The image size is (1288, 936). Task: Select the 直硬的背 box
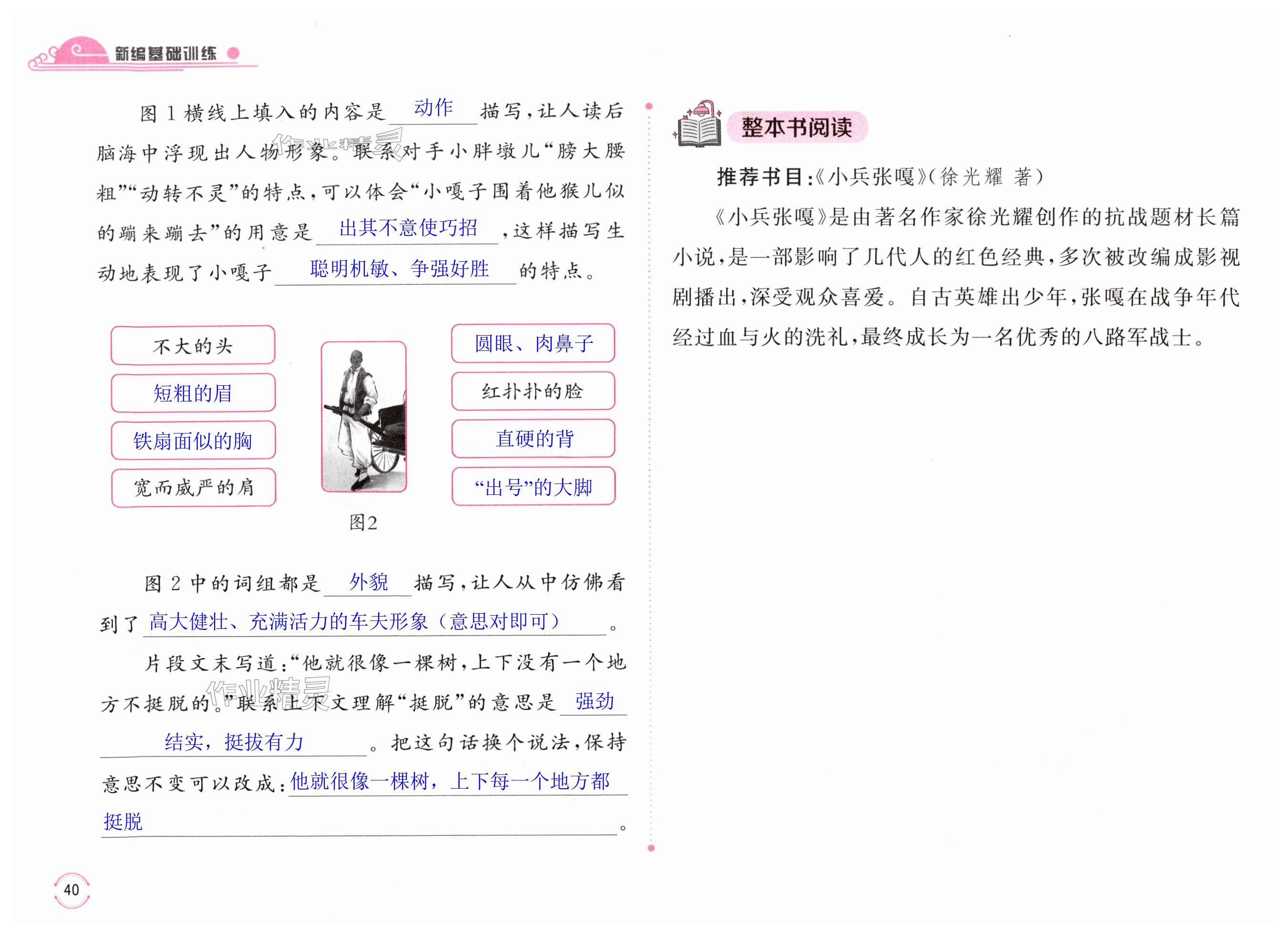[533, 438]
